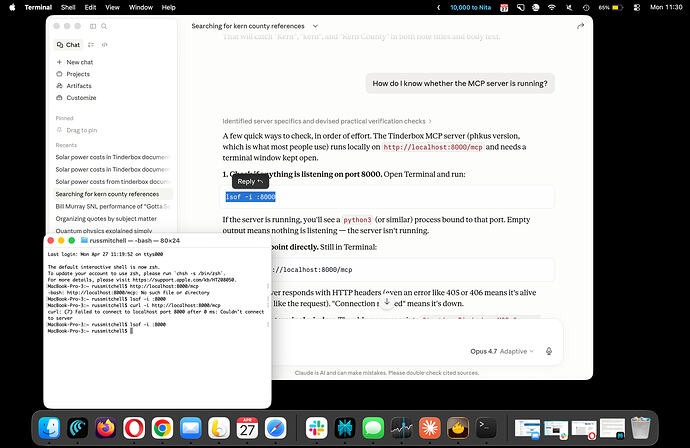The height and width of the screenshot is (448, 690).
Task: Click the muted sound menu bar icon
Action: point(569,7)
